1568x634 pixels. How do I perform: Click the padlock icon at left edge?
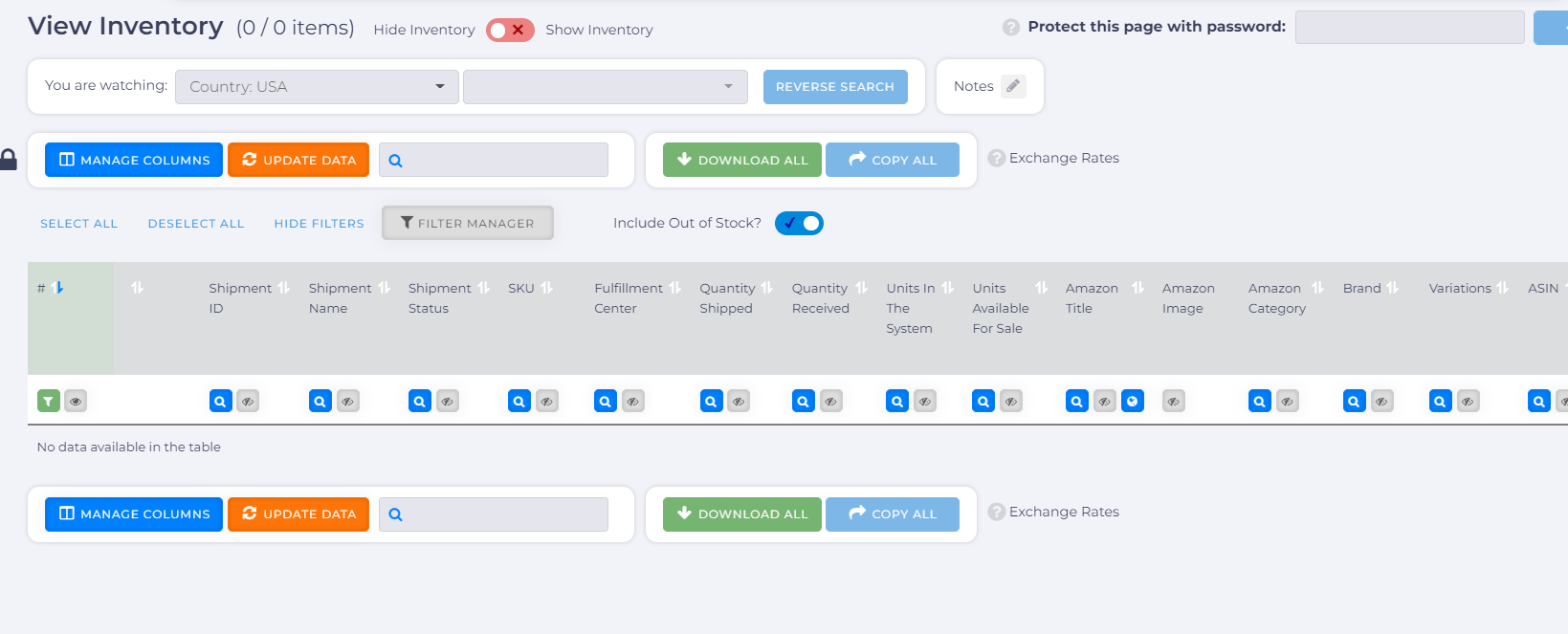[9, 160]
